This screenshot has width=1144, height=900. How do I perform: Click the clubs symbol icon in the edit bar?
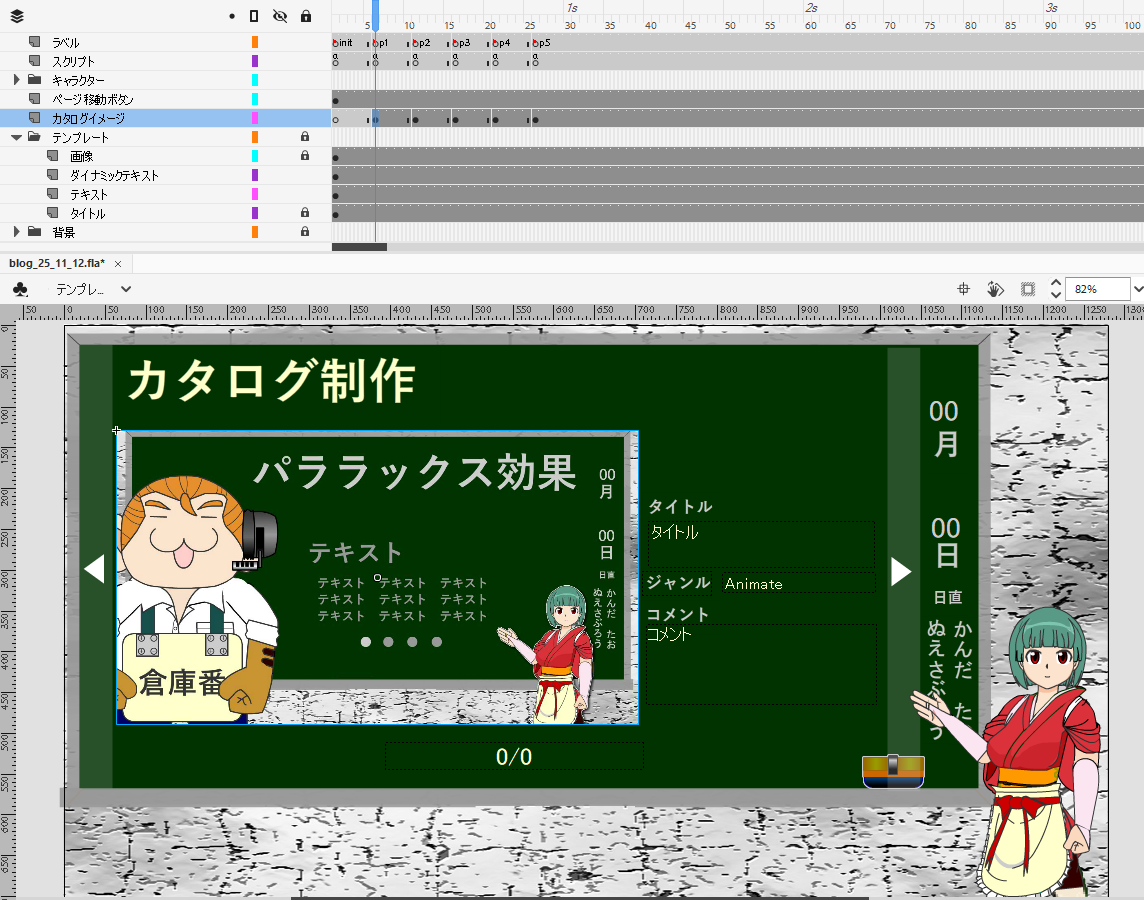click(x=22, y=288)
